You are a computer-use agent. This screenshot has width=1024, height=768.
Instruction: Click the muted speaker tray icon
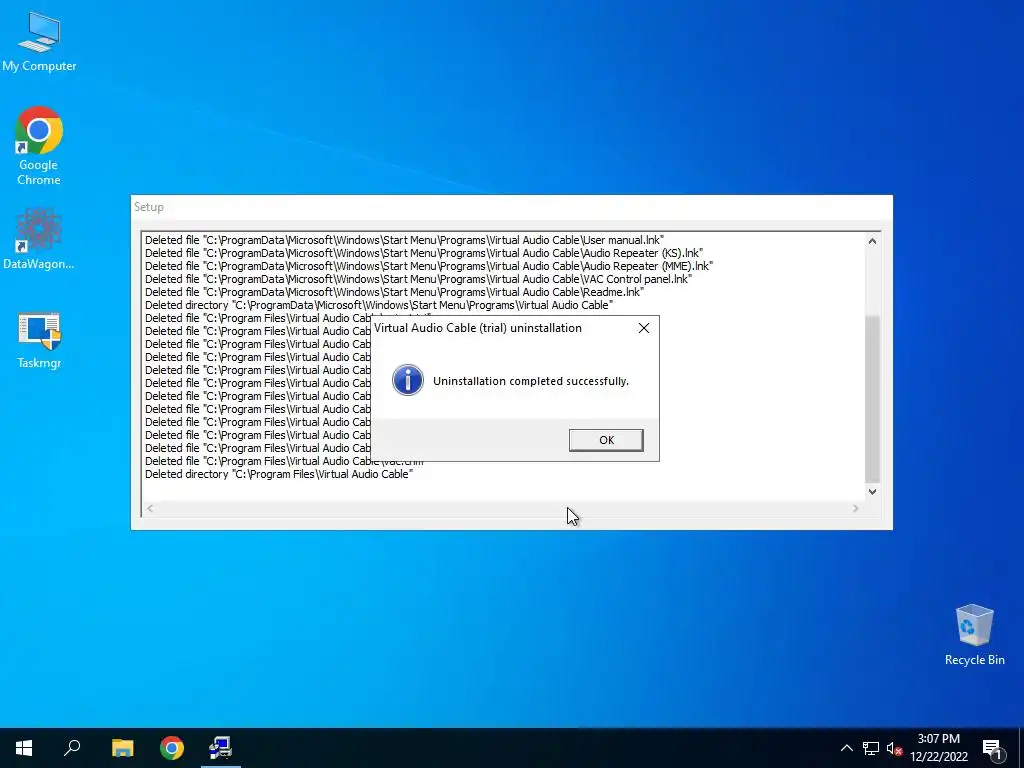[894, 748]
